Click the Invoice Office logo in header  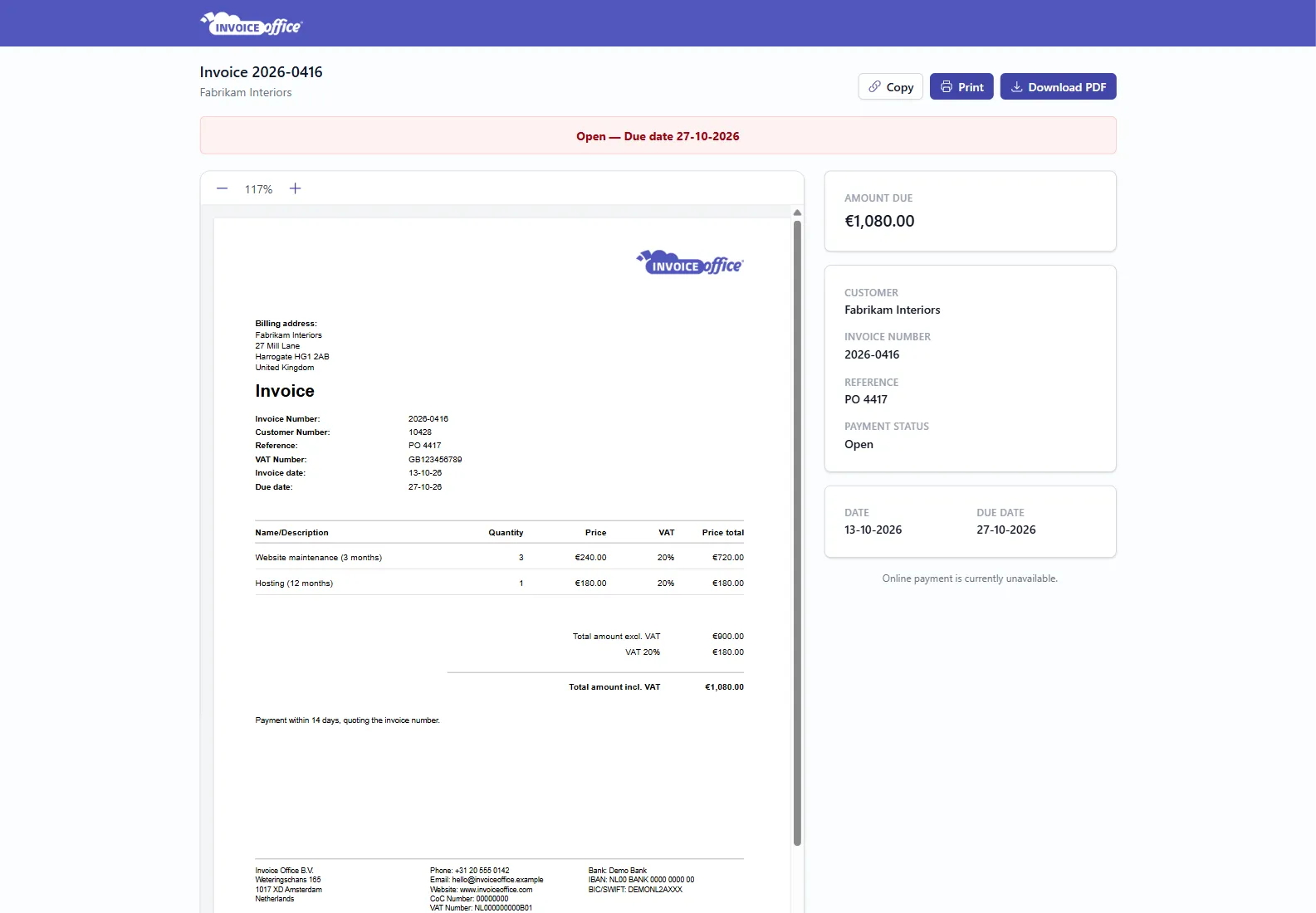point(251,24)
